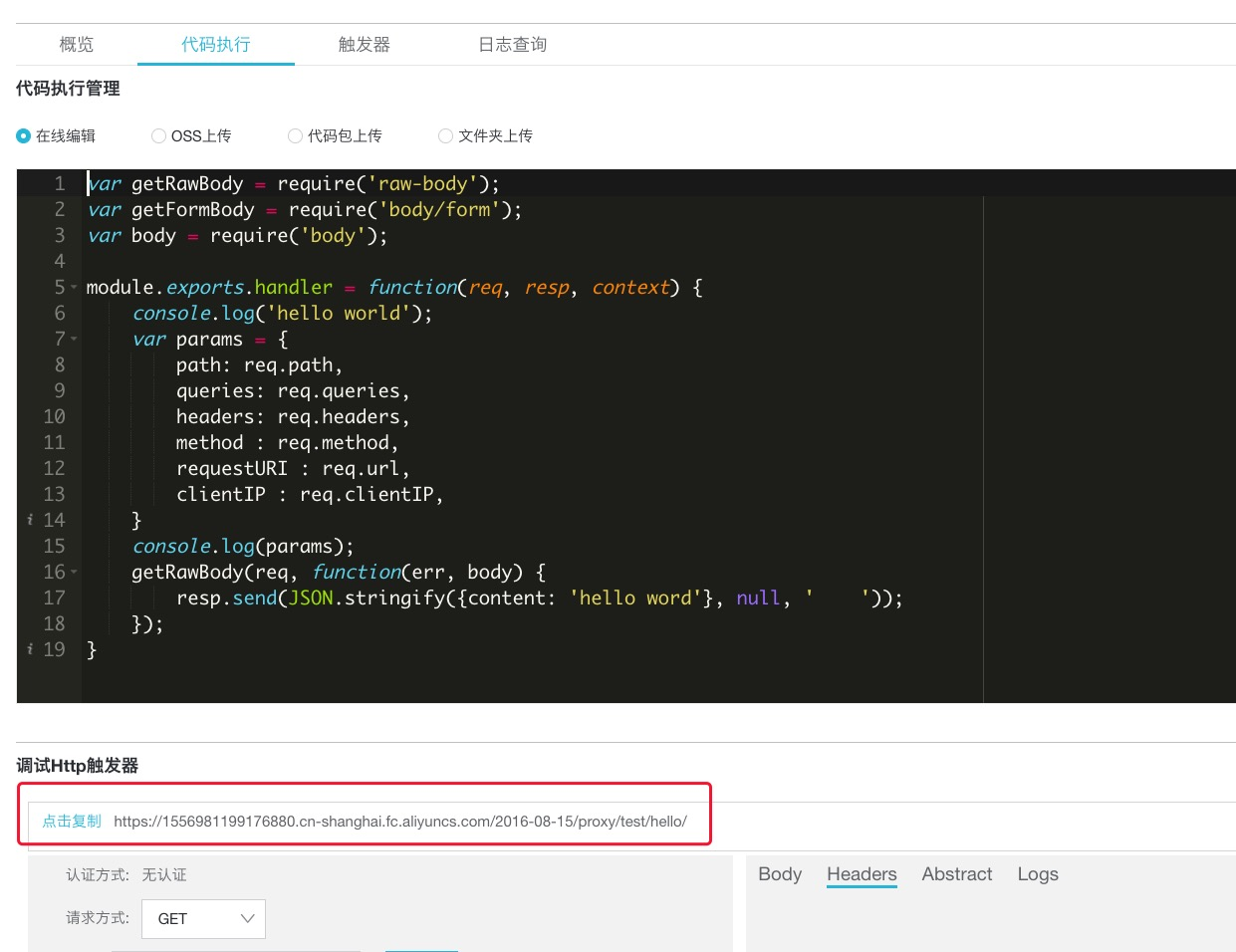
Task: Click the console.log(params) line
Action: click(x=243, y=547)
